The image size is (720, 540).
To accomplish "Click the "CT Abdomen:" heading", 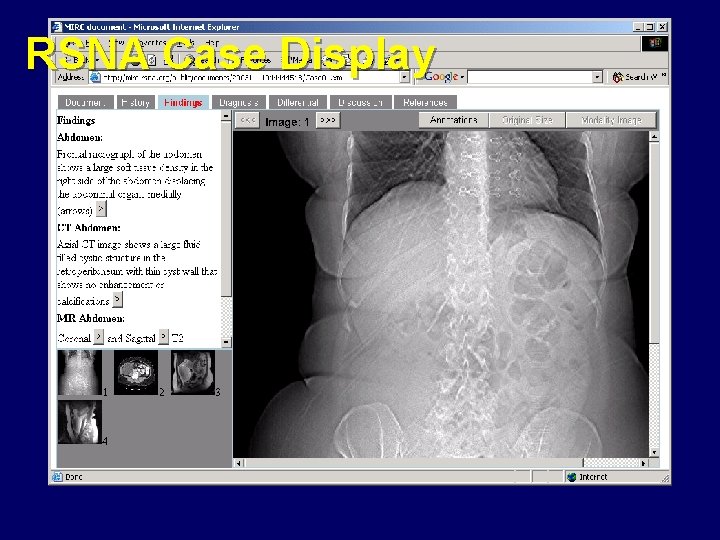I will pos(89,228).
